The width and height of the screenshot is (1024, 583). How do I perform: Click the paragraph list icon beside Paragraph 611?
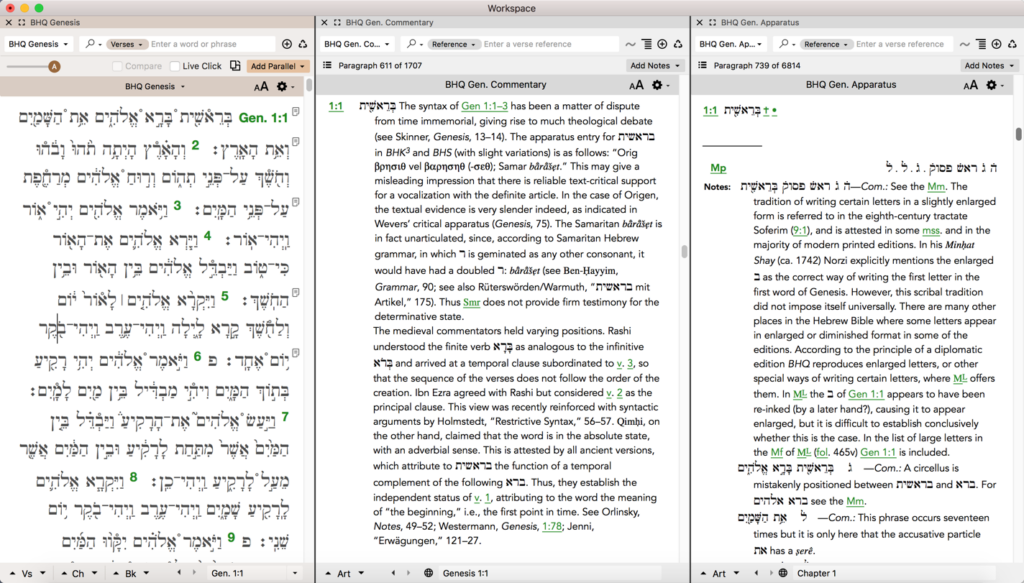(x=327, y=65)
